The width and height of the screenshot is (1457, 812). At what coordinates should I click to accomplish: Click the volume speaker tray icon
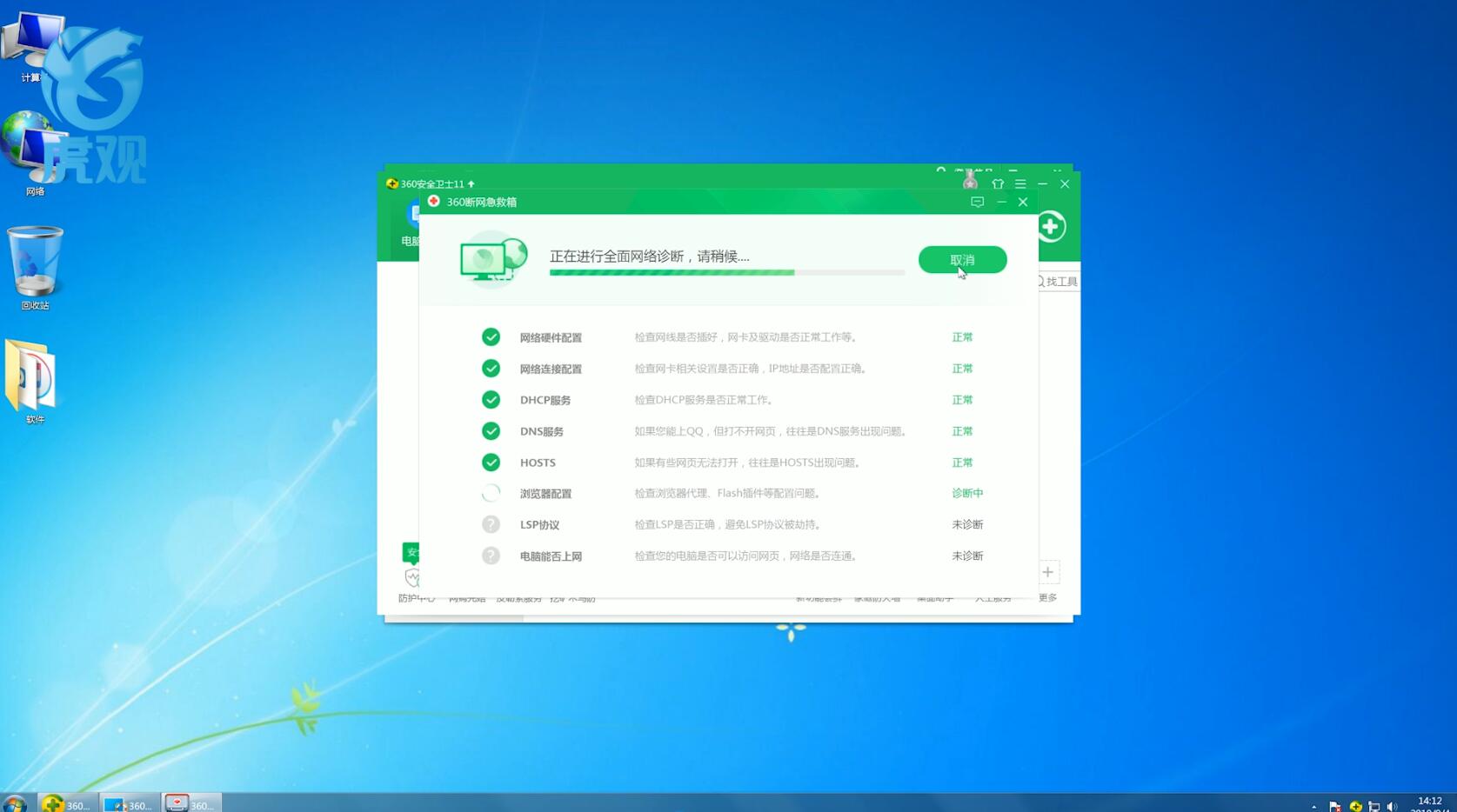(1393, 807)
